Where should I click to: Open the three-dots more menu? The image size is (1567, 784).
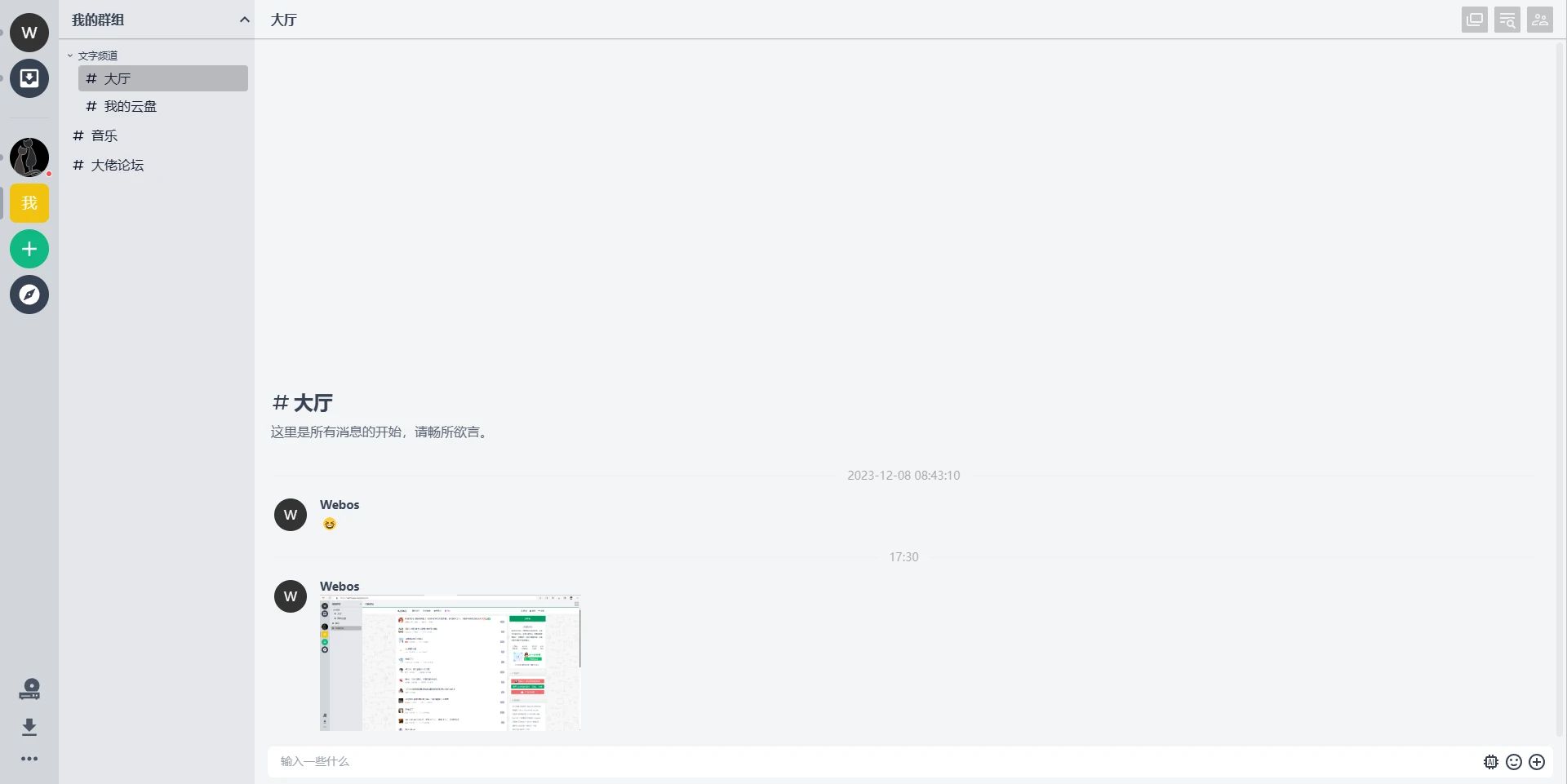point(29,759)
